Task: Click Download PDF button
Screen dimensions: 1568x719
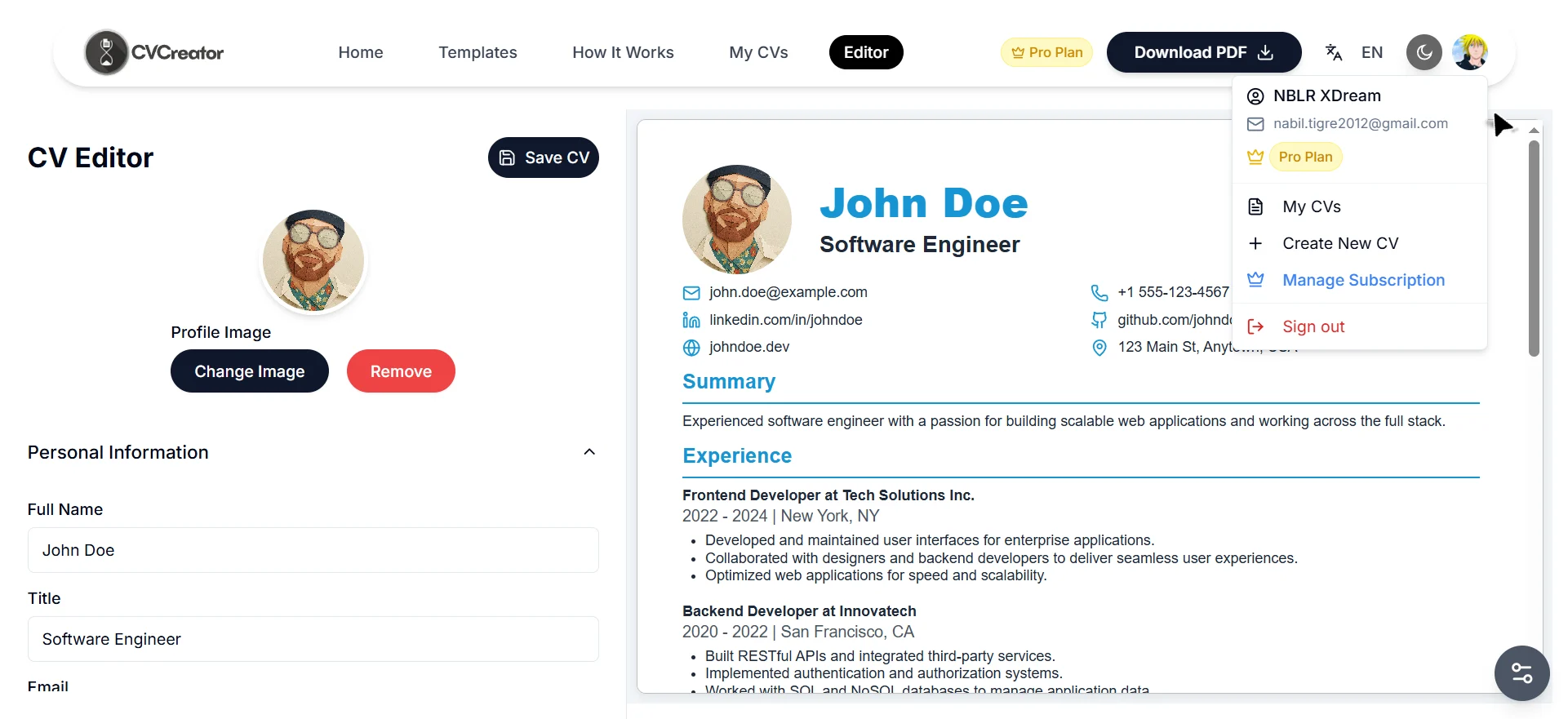Action: [1204, 52]
